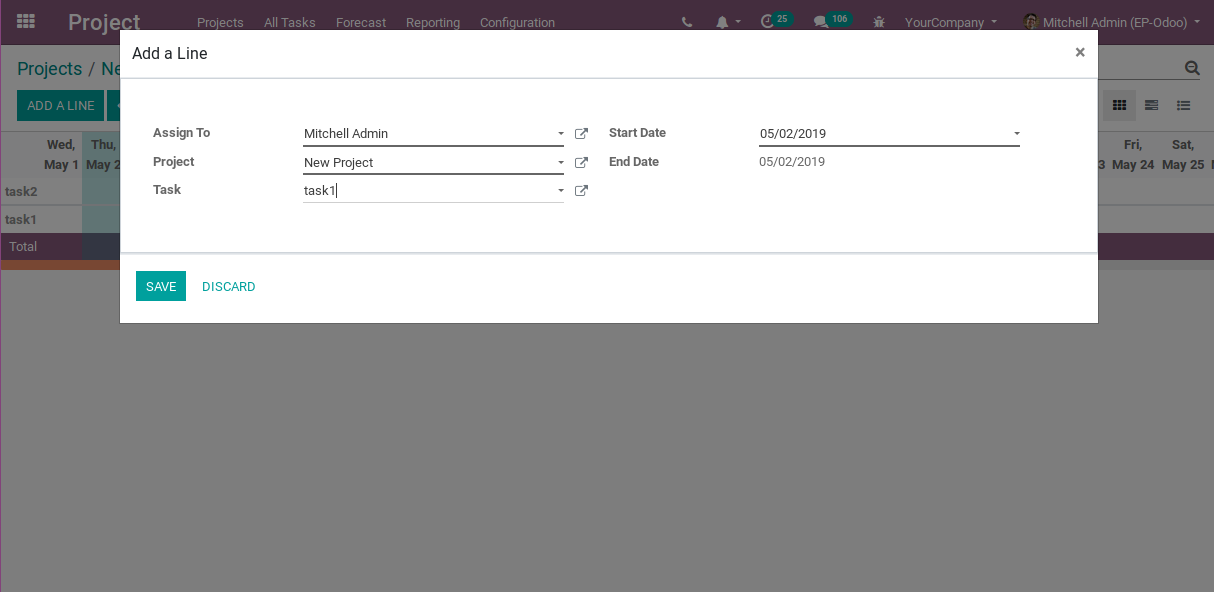Screen dimensions: 1214x592
Task: Open the Configuration menu
Action: pyautogui.click(x=517, y=22)
